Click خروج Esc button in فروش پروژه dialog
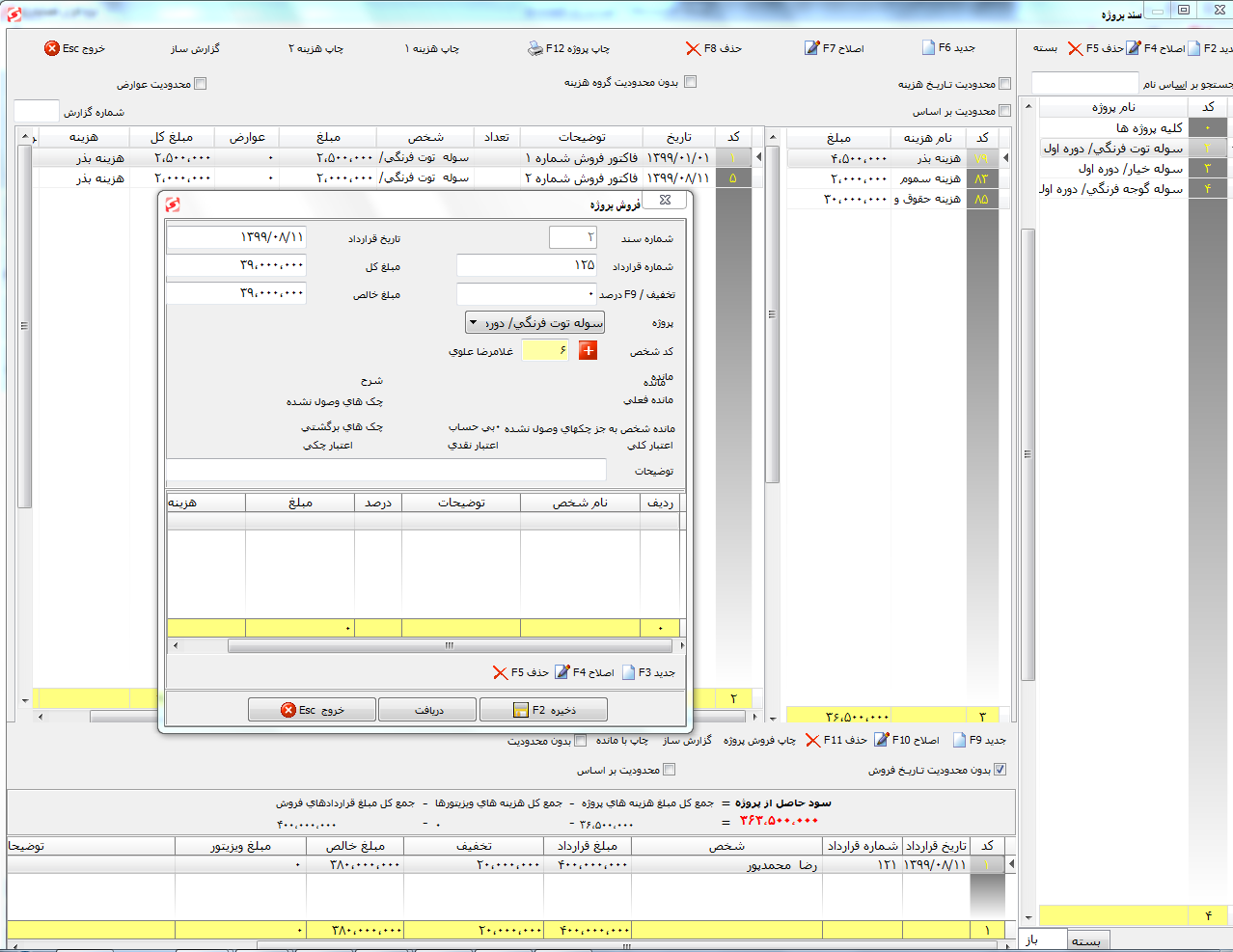The width and height of the screenshot is (1233, 952). (312, 710)
